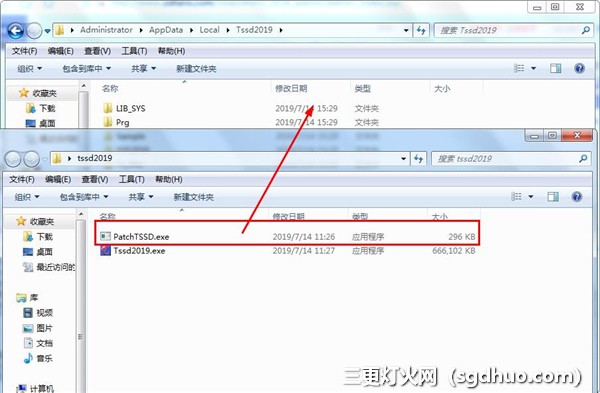Toggle preview pane in front window
The image size is (600, 393).
[553, 196]
